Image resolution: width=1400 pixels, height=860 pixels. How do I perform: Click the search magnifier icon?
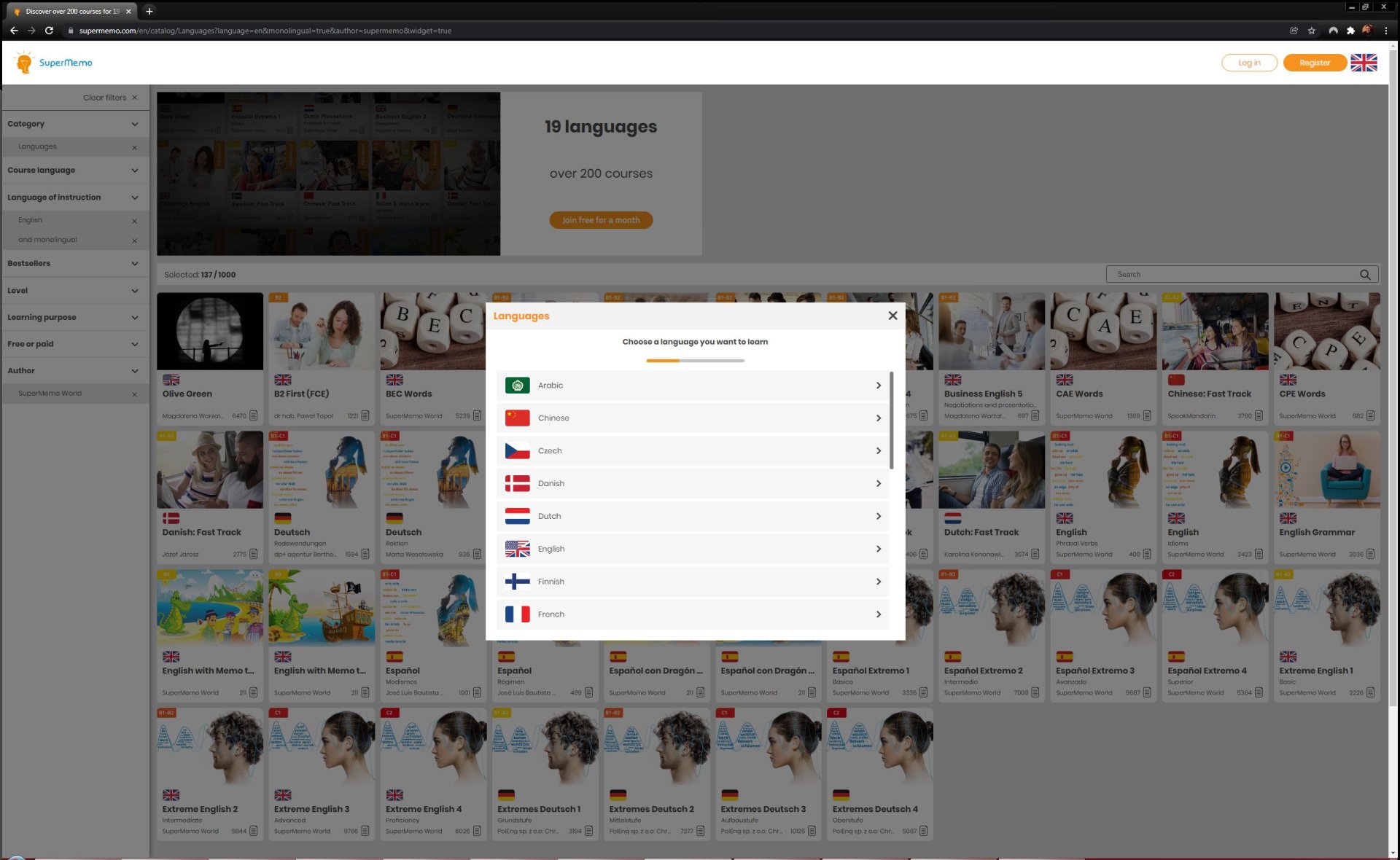tap(1364, 275)
